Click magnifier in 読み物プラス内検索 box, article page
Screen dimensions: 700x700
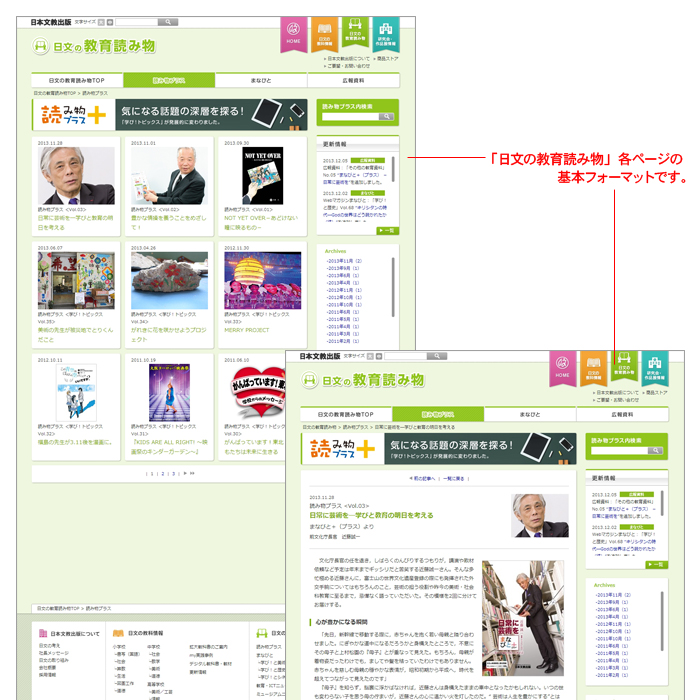pos(655,450)
